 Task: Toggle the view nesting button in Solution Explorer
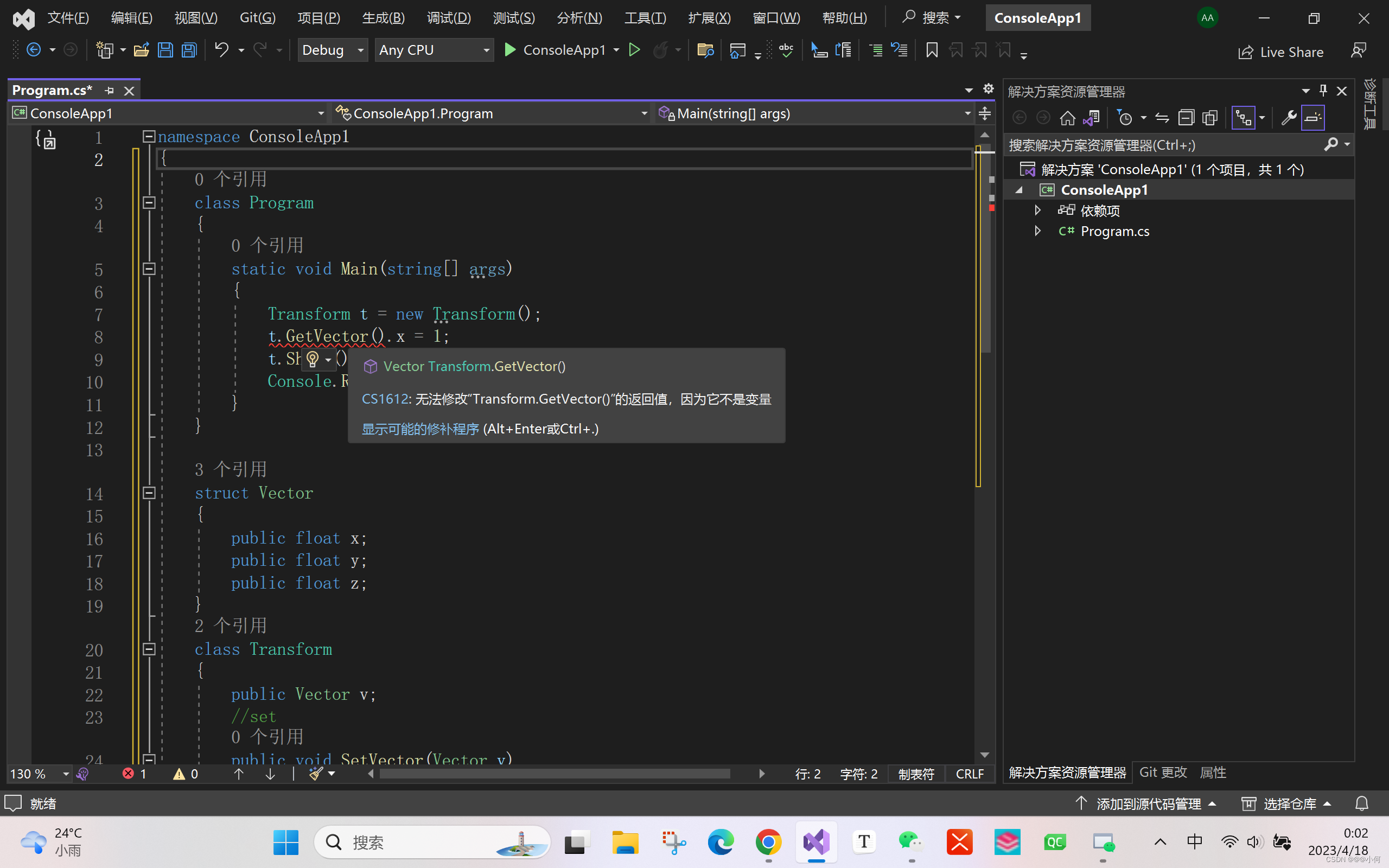click(x=1243, y=118)
